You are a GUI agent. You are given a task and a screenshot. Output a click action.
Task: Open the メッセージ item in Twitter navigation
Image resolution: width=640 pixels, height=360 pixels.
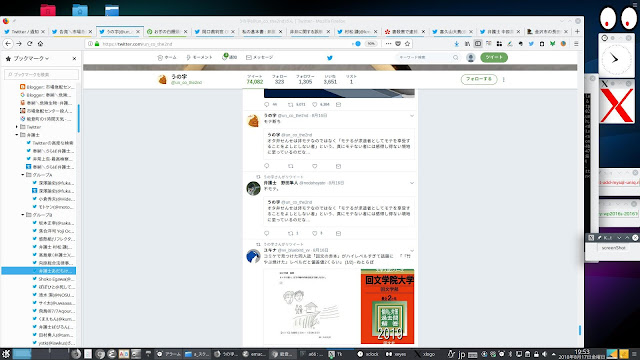(x=260, y=58)
